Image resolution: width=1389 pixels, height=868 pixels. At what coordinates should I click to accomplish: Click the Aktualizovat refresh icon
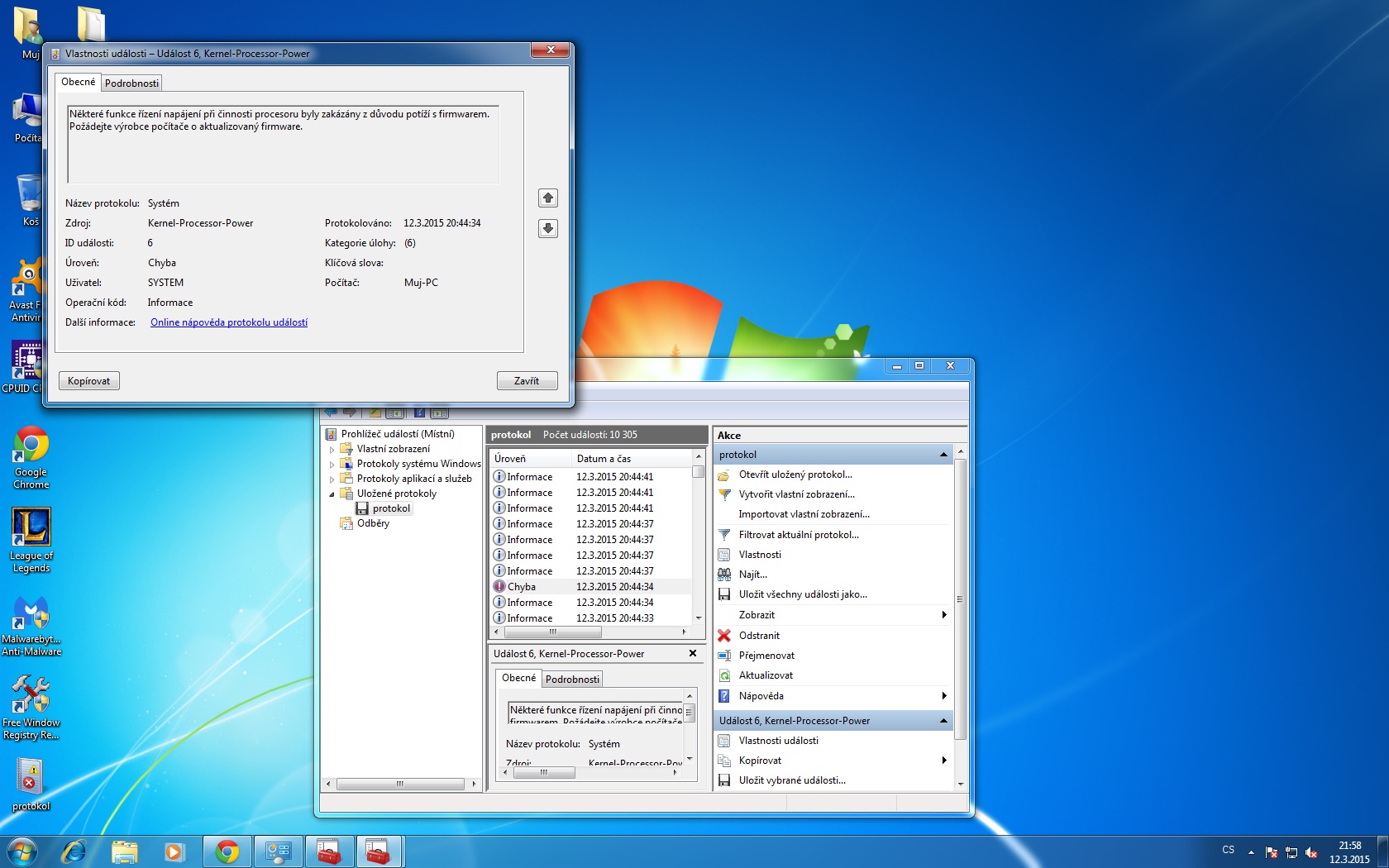tap(724, 675)
